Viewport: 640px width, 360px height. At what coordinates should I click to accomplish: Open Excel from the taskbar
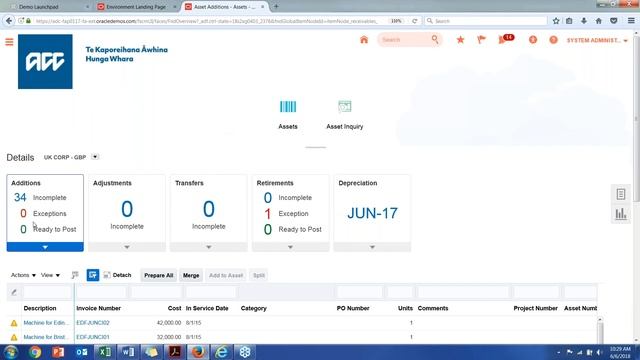[105, 352]
